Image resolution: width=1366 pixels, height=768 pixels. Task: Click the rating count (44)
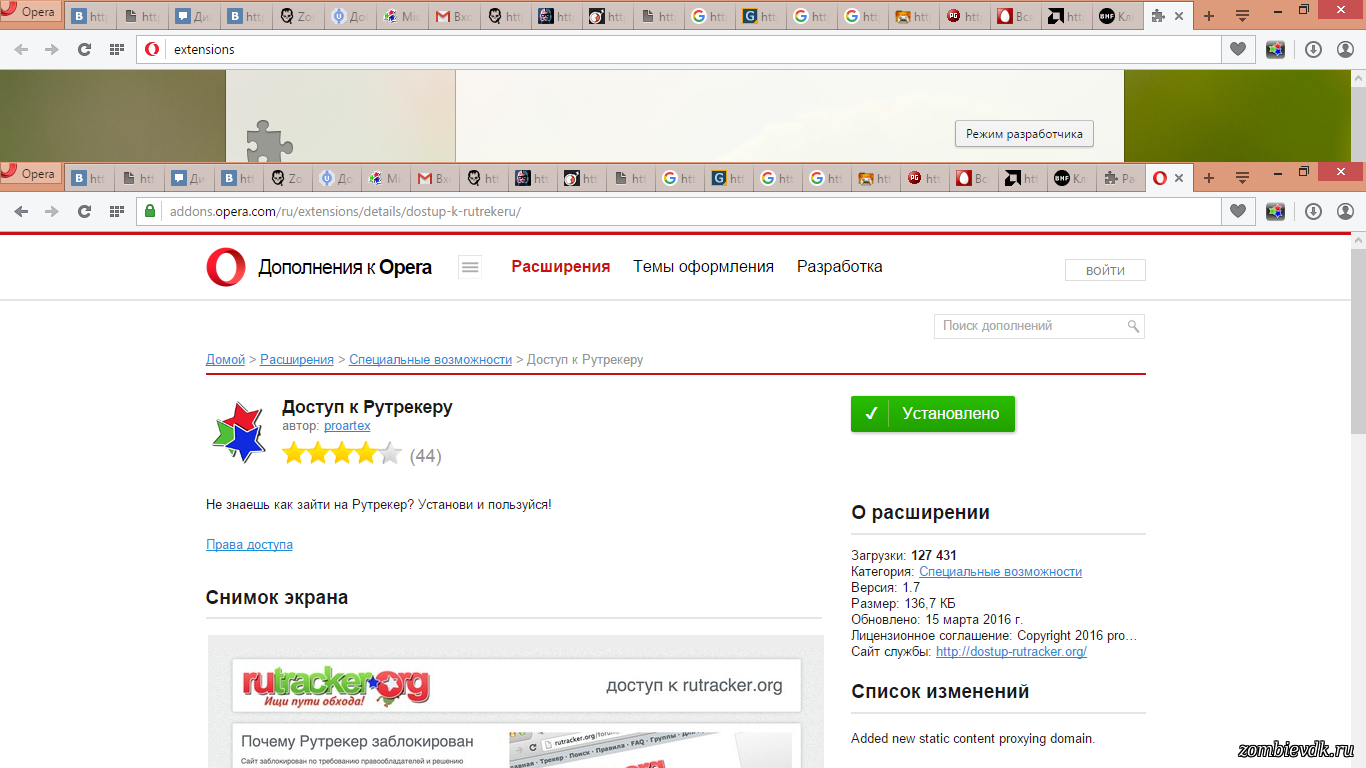click(426, 456)
